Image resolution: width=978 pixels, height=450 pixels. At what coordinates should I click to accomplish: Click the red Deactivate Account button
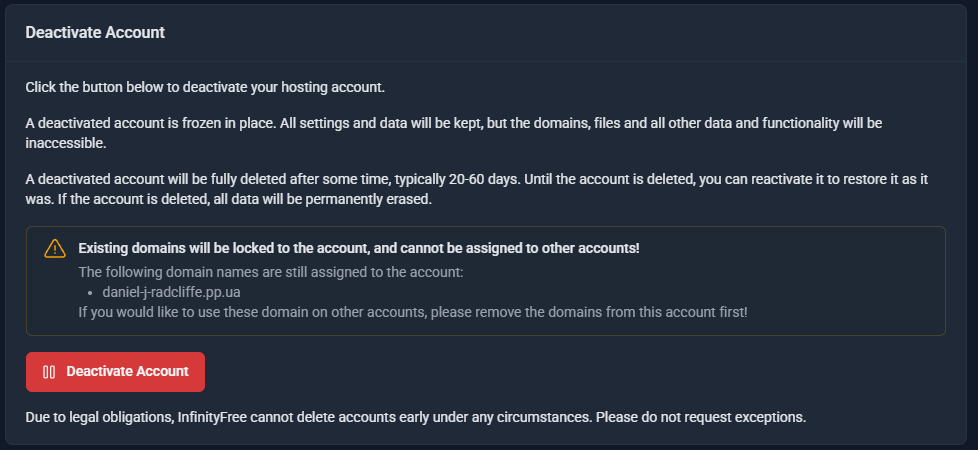(x=115, y=371)
